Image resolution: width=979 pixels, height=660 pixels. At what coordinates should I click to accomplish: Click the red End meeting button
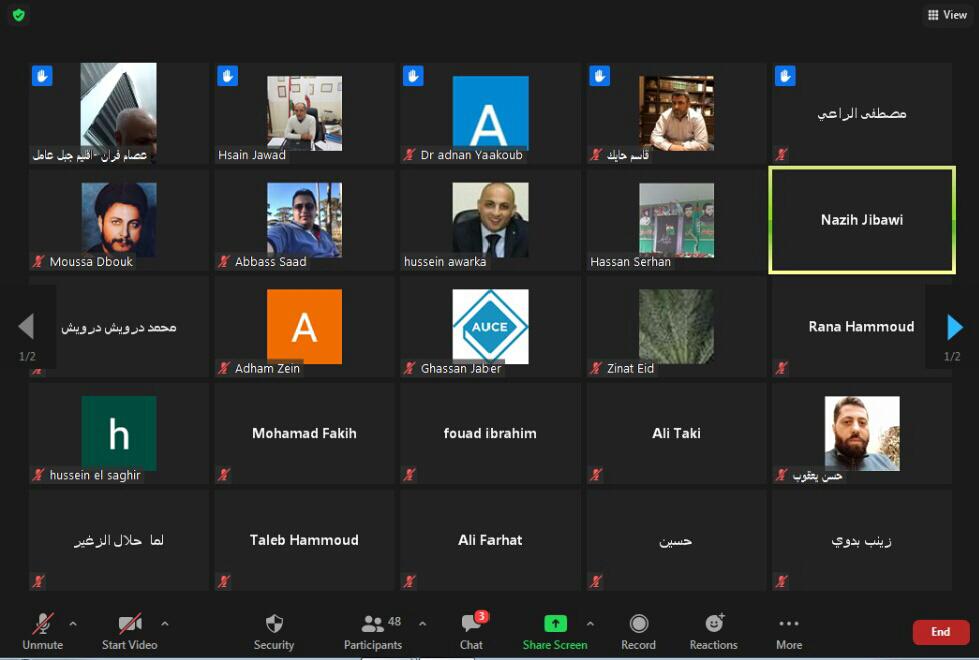940,632
